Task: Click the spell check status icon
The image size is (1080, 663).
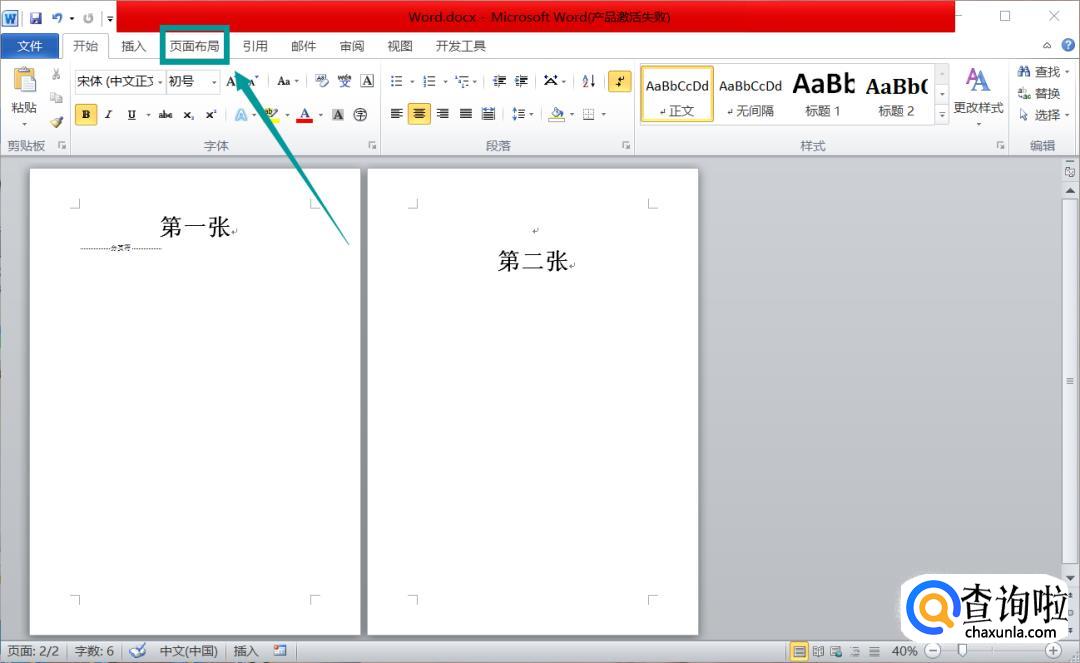Action: [138, 651]
